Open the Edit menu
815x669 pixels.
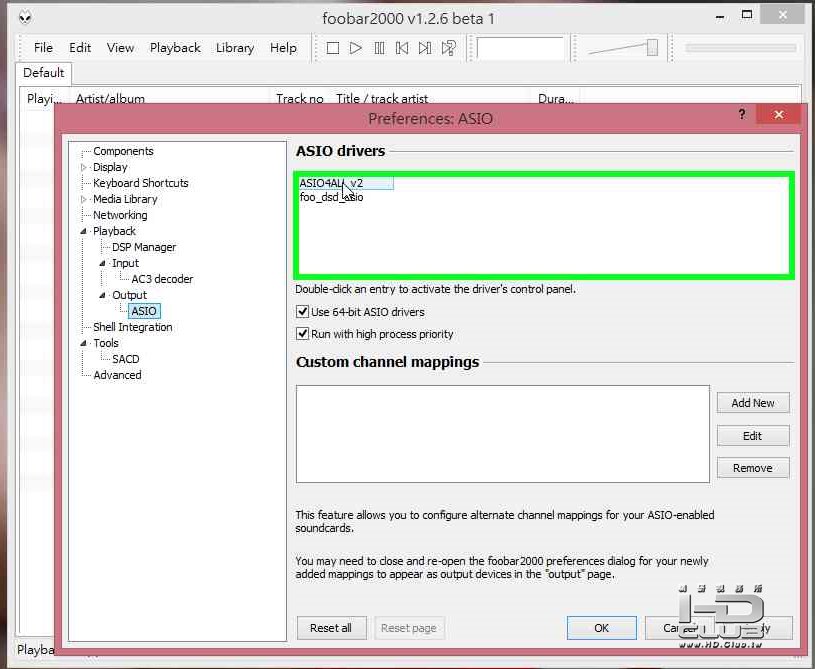coord(80,48)
